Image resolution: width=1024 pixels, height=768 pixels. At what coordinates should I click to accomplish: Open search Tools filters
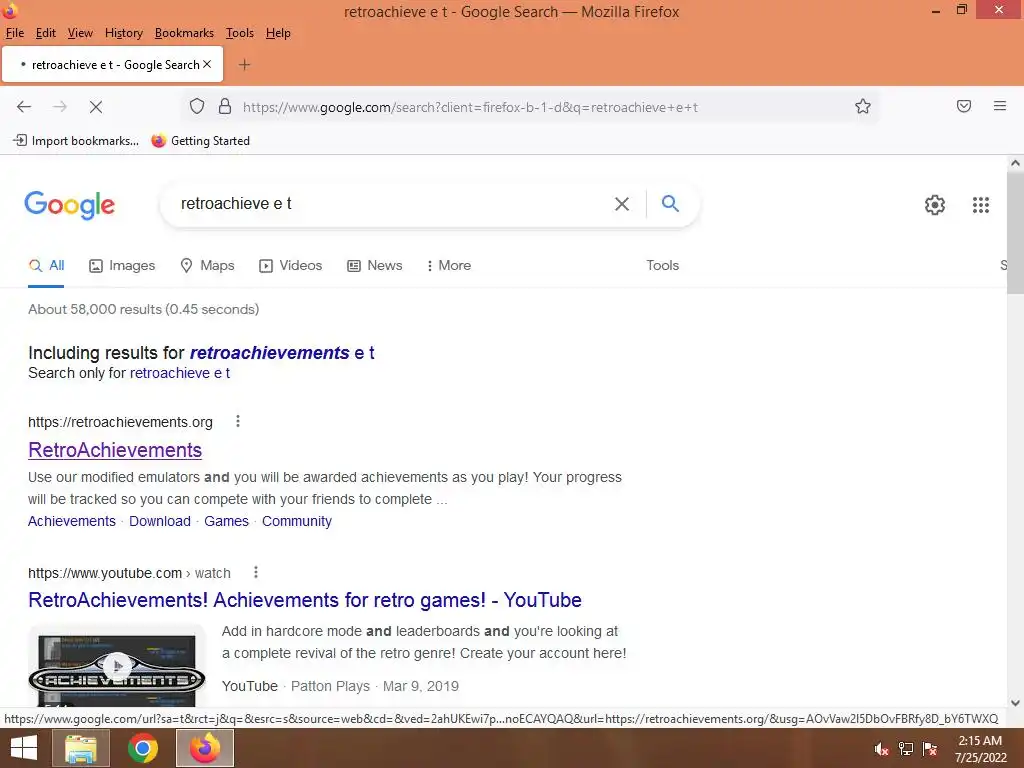tap(662, 265)
